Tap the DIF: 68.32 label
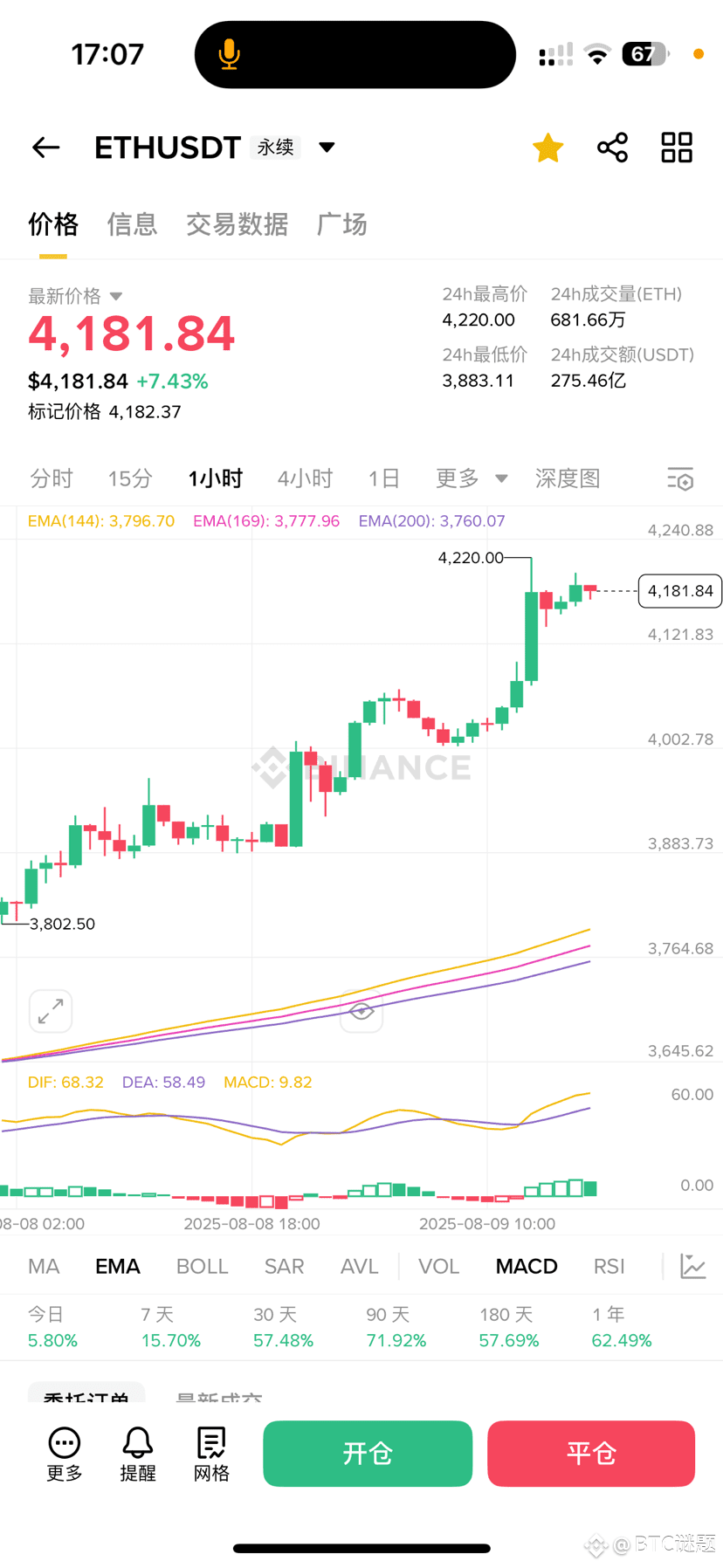723x1568 pixels. click(x=65, y=1083)
